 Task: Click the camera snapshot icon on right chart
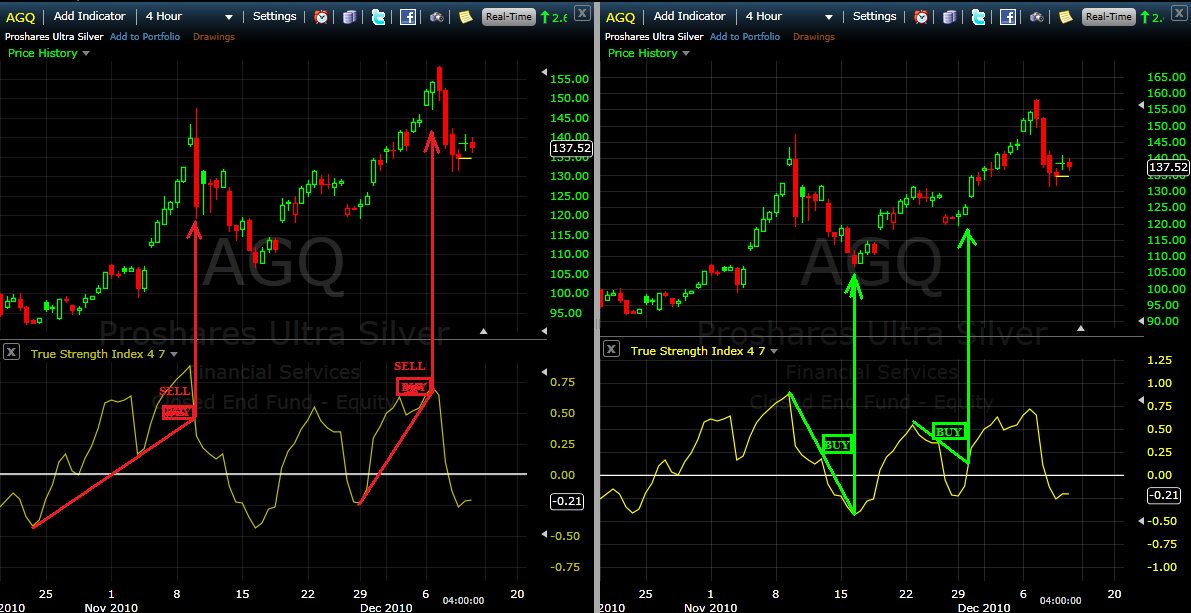[1036, 16]
